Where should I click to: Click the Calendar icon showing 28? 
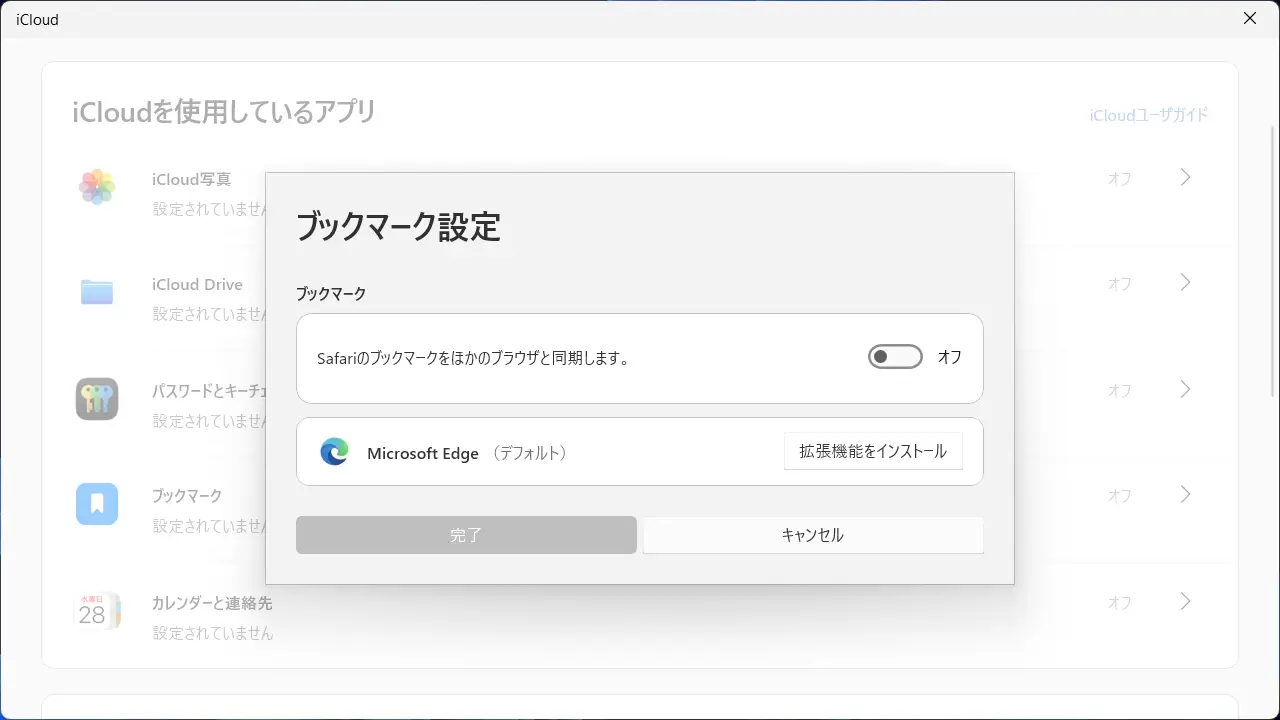(97, 611)
